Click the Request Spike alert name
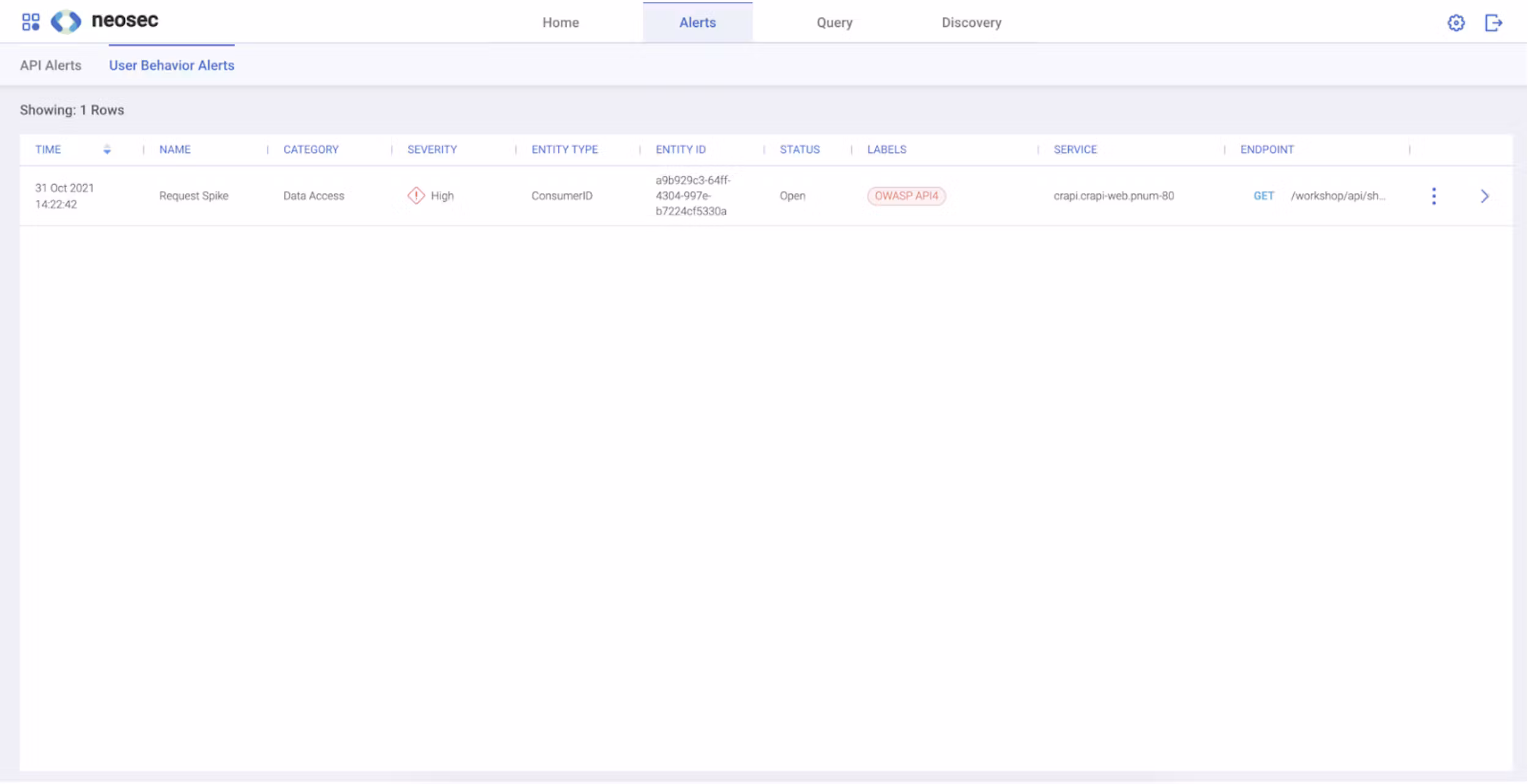1528x784 pixels. [x=194, y=196]
